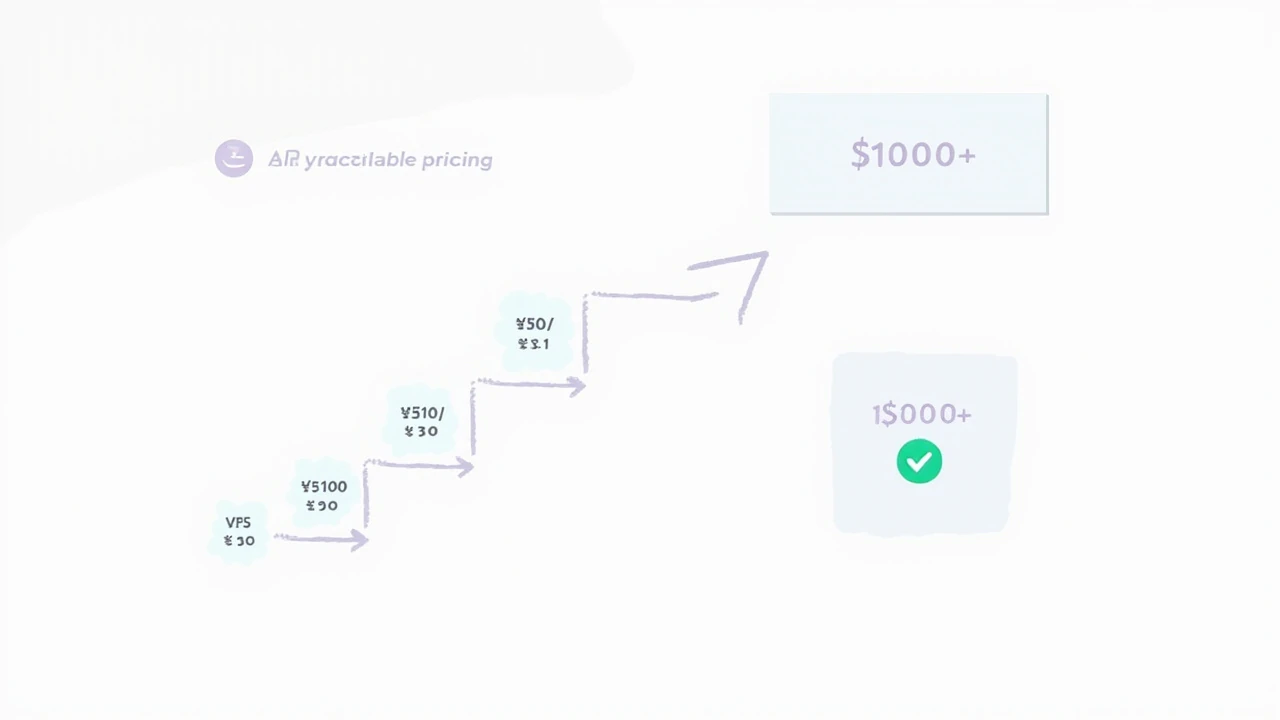Screen dimensions: 1280x720
Task: Click the green checkmark badge
Action: (919, 462)
